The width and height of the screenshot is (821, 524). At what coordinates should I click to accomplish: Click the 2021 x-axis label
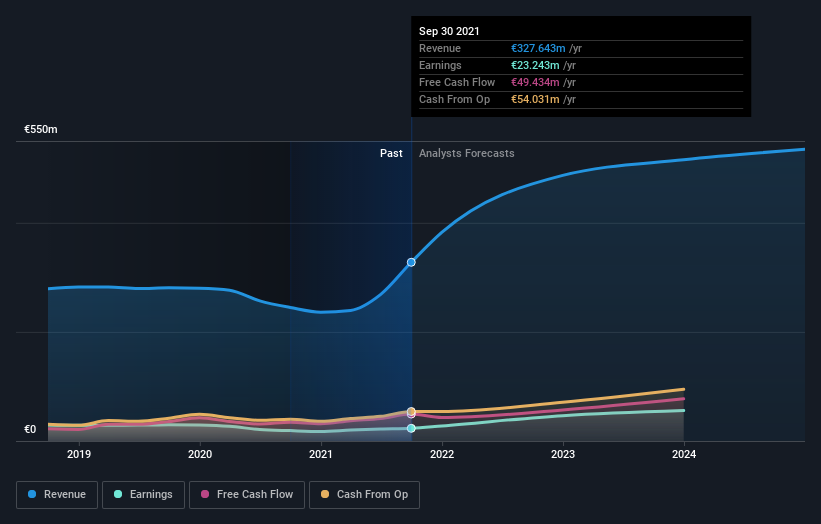pyautogui.click(x=321, y=454)
